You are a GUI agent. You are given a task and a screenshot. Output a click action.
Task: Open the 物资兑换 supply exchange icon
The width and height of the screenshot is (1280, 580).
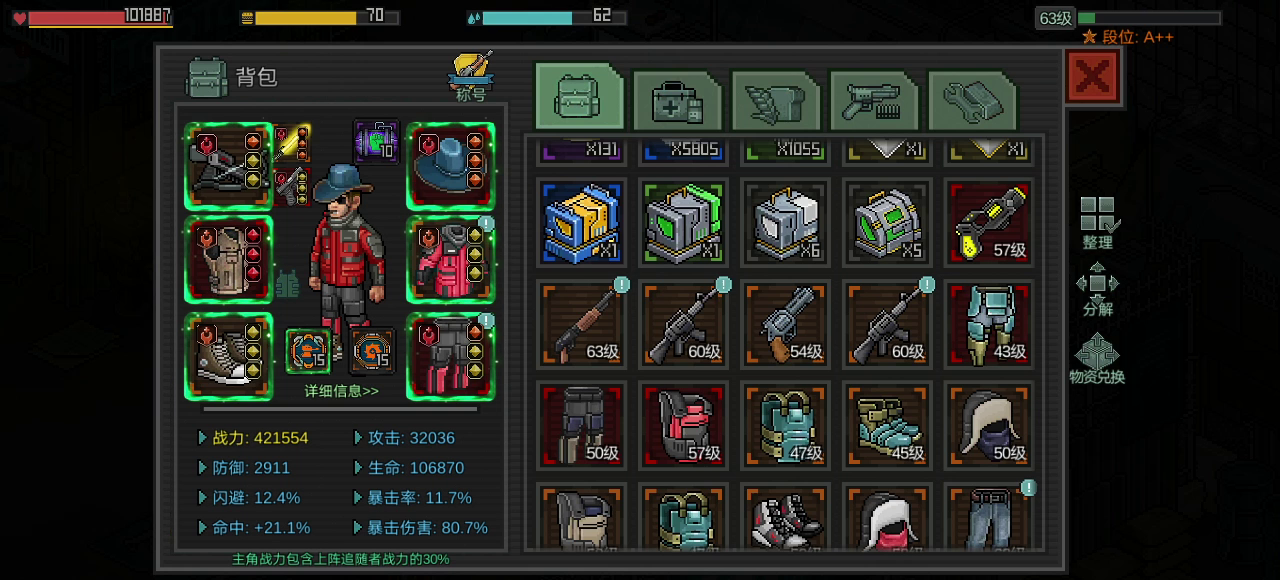click(x=1097, y=358)
